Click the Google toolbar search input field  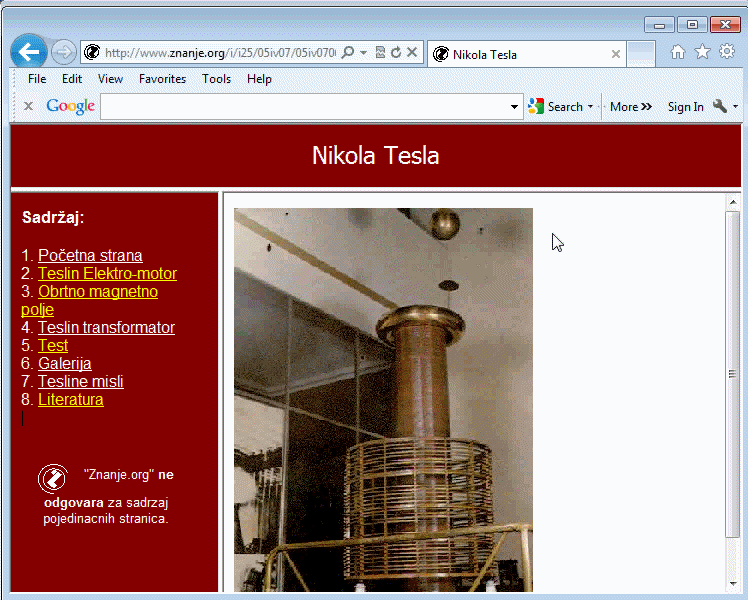[x=304, y=107]
